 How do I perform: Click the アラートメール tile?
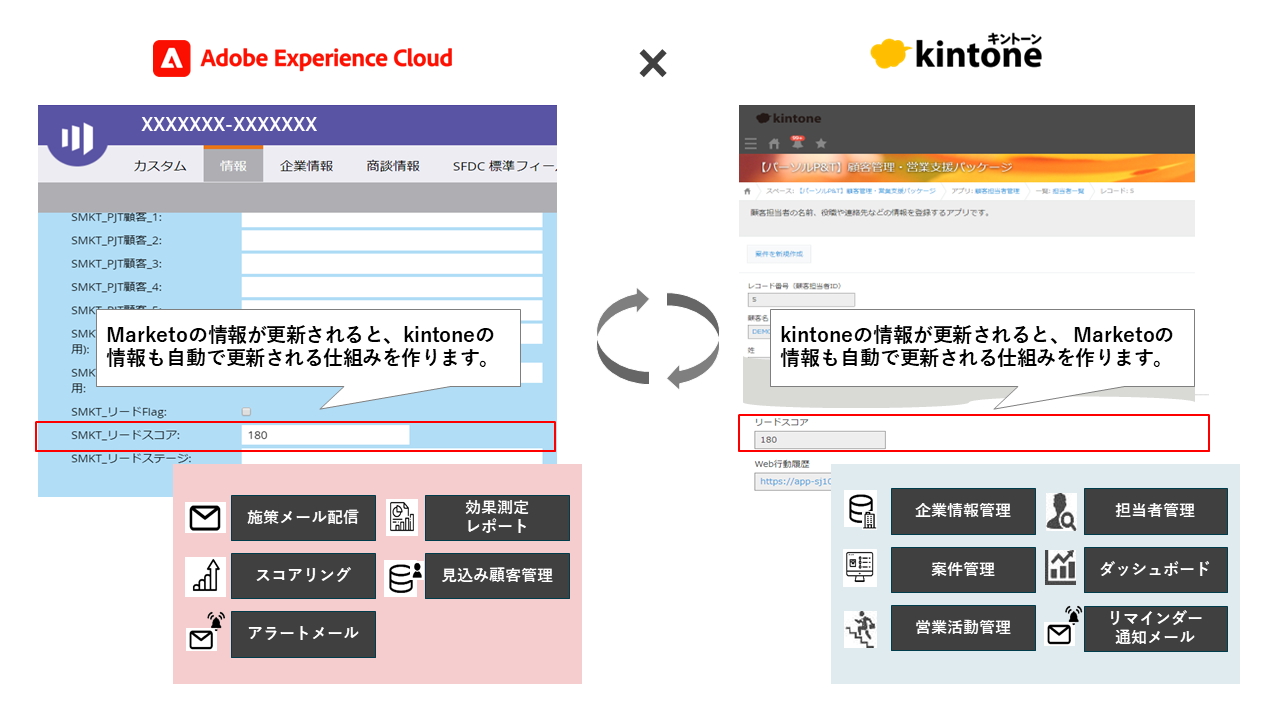pyautogui.click(x=303, y=634)
